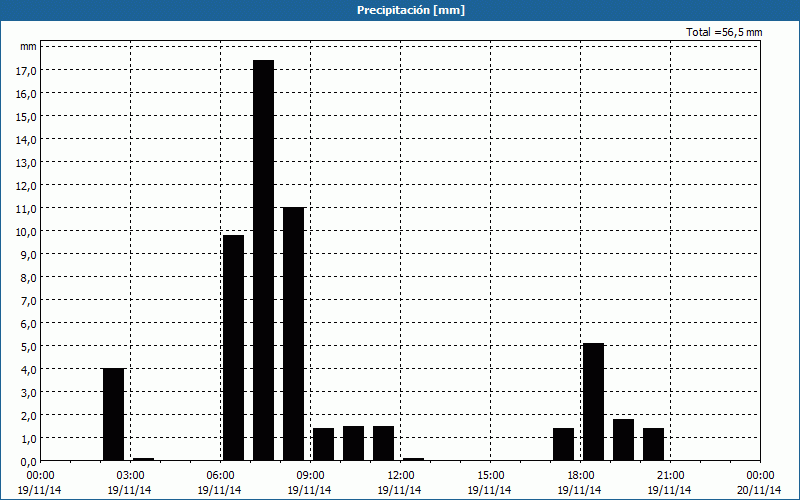The image size is (800, 500).
Task: Click the 5,0 y-axis value
Action: tap(29, 346)
